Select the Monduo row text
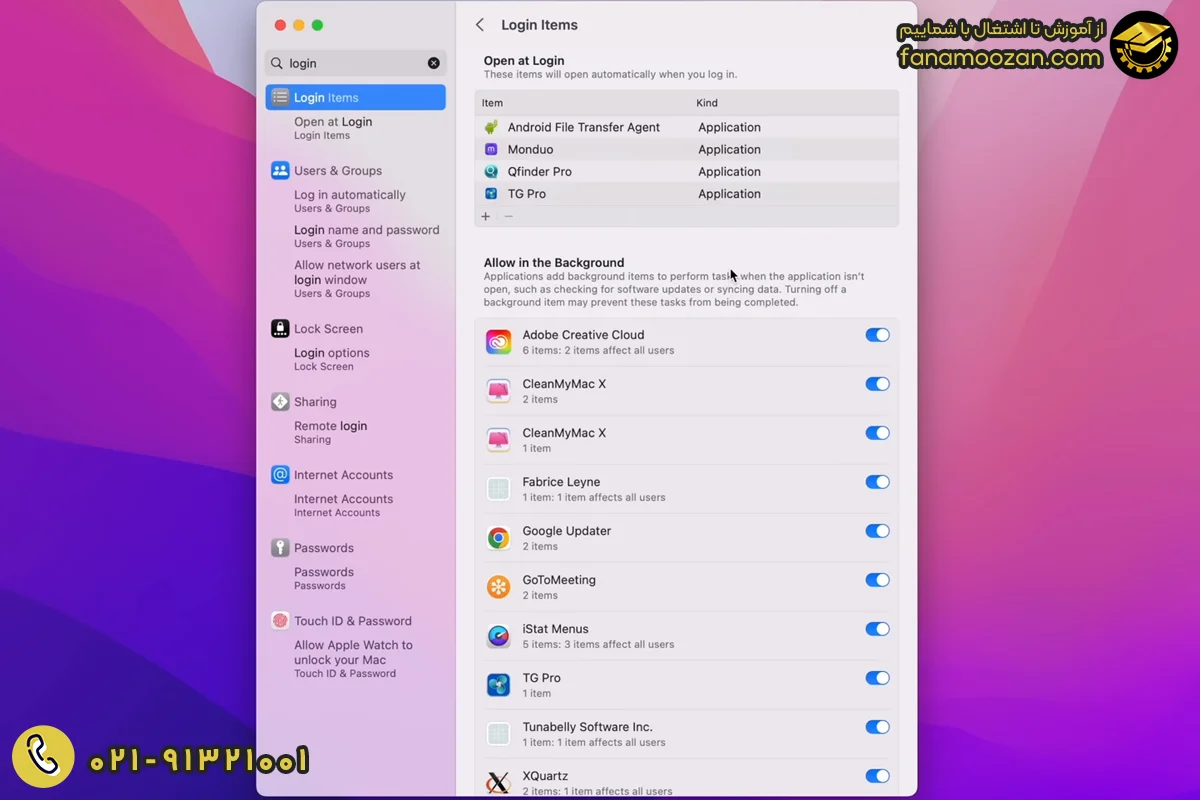Screen dimensions: 1200x800 [x=530, y=149]
